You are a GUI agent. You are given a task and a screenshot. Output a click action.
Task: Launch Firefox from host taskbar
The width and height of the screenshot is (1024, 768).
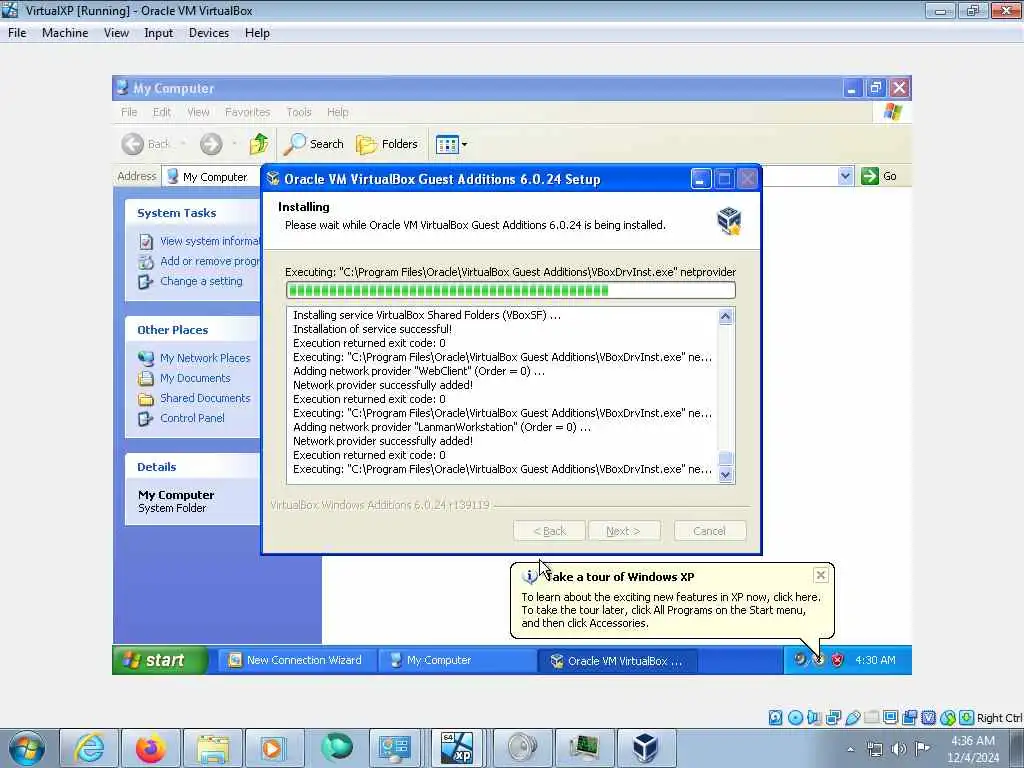point(151,748)
